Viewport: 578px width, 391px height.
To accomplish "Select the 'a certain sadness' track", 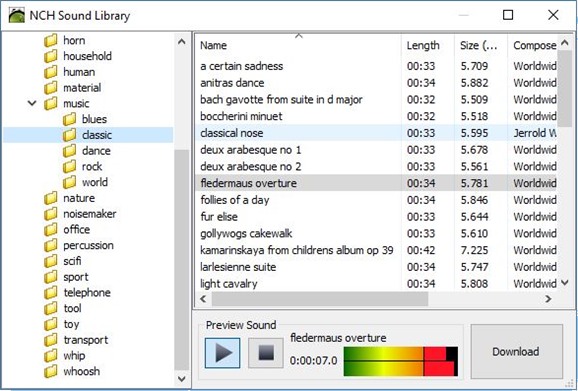I will [376, 66].
